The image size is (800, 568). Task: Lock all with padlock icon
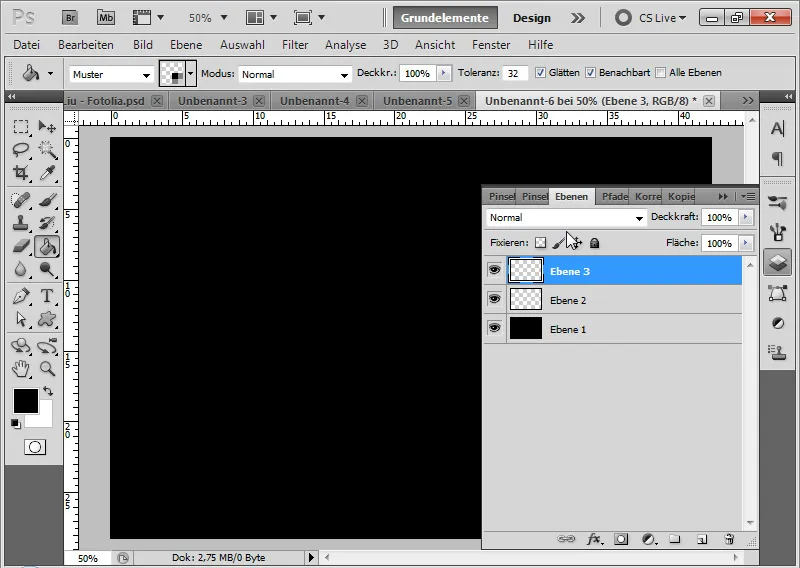tap(594, 243)
